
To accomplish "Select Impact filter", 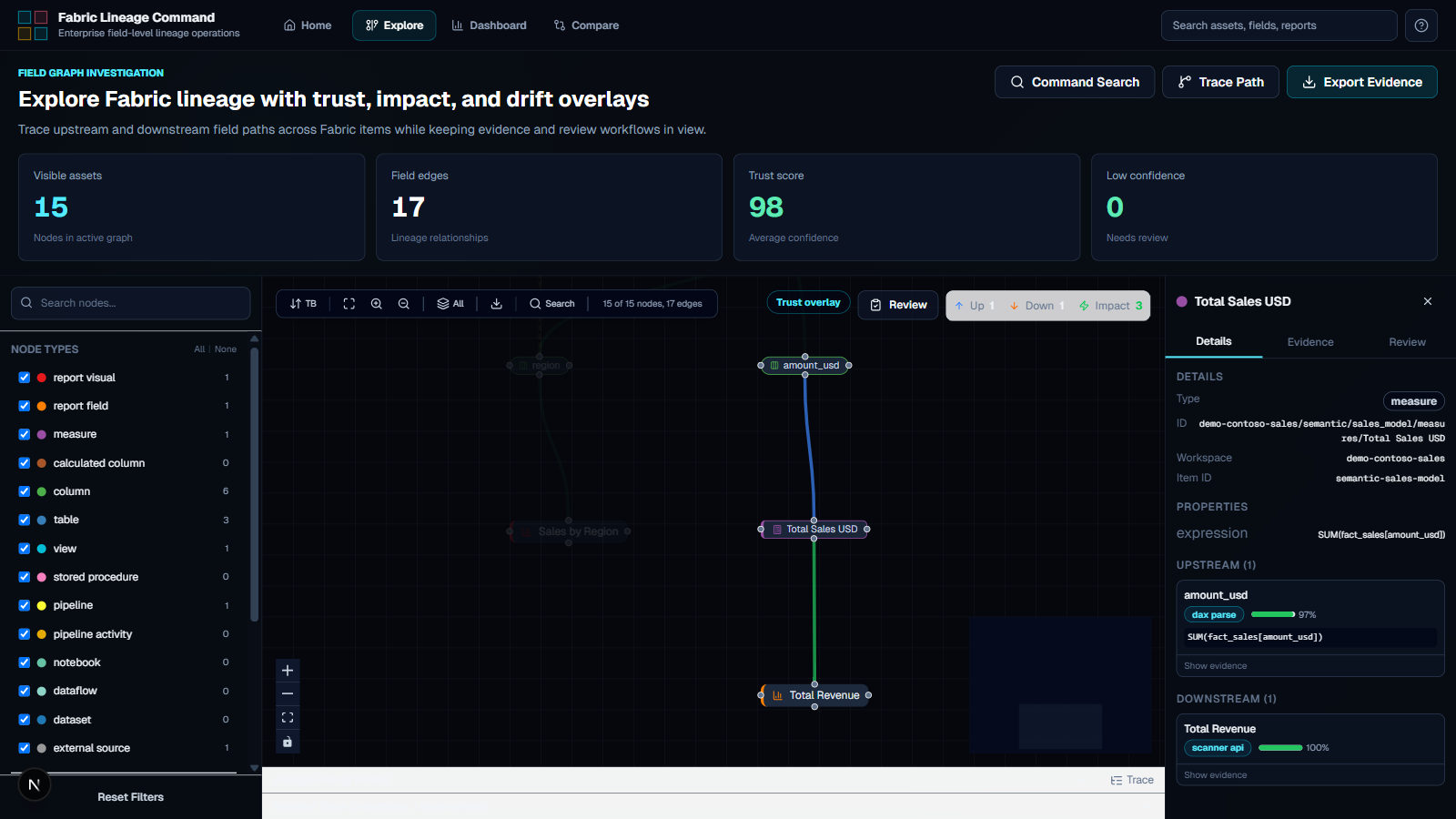I will pyautogui.click(x=1110, y=306).
